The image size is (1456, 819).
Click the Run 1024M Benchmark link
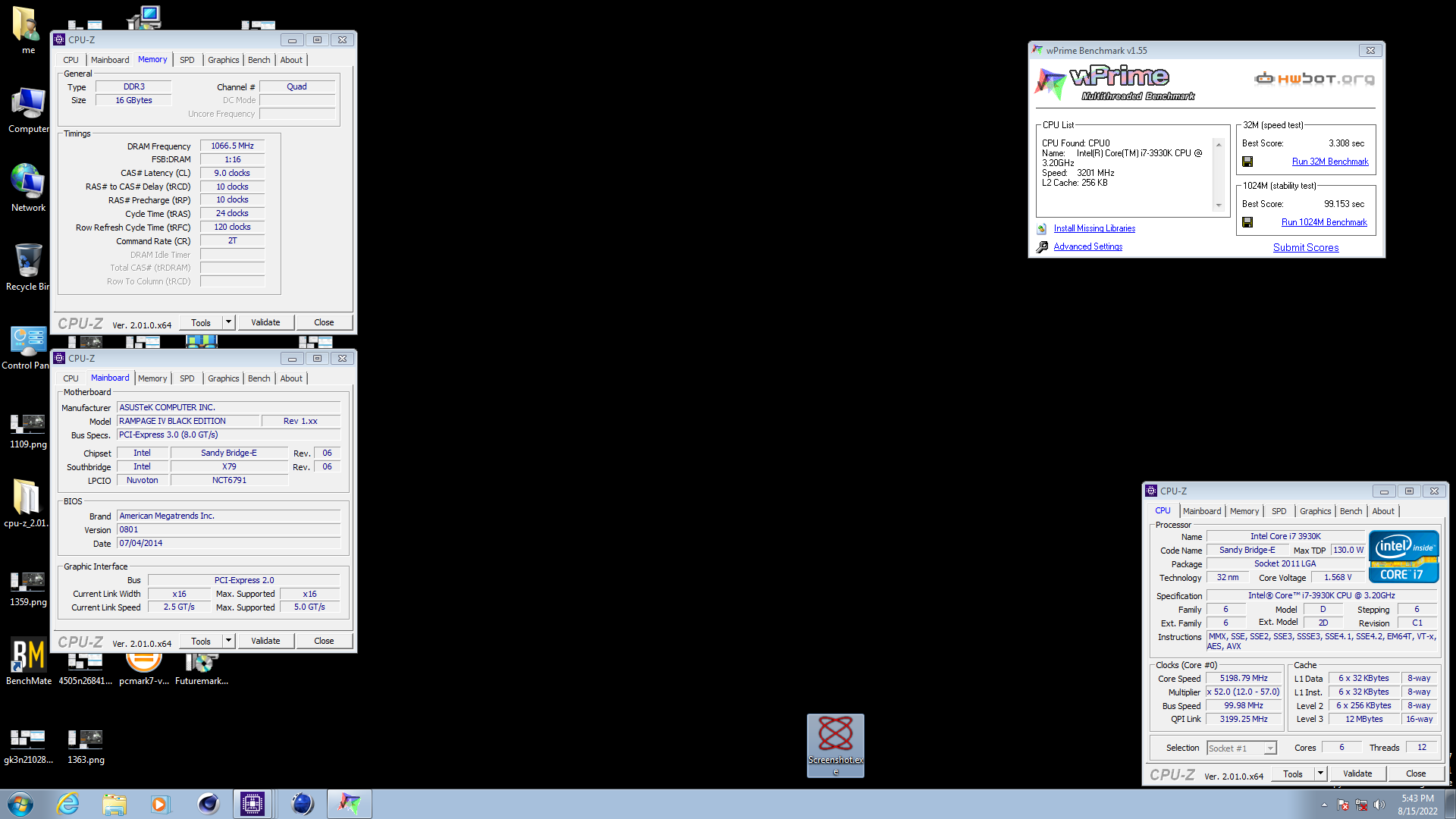click(1324, 222)
